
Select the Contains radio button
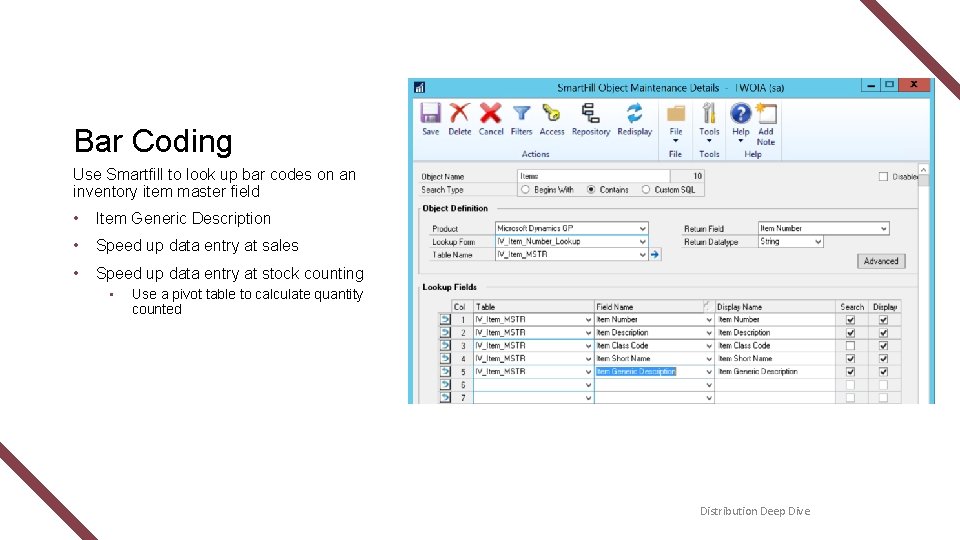point(591,190)
